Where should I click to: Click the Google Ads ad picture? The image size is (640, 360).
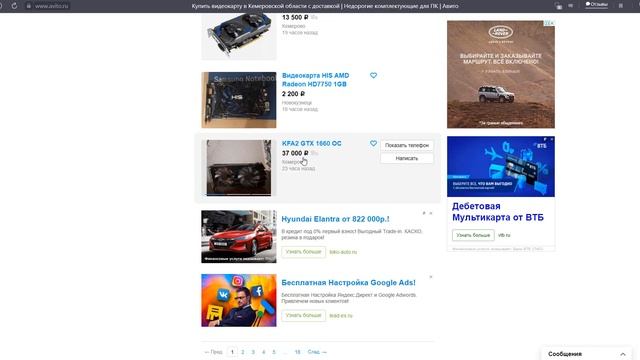pos(239,300)
